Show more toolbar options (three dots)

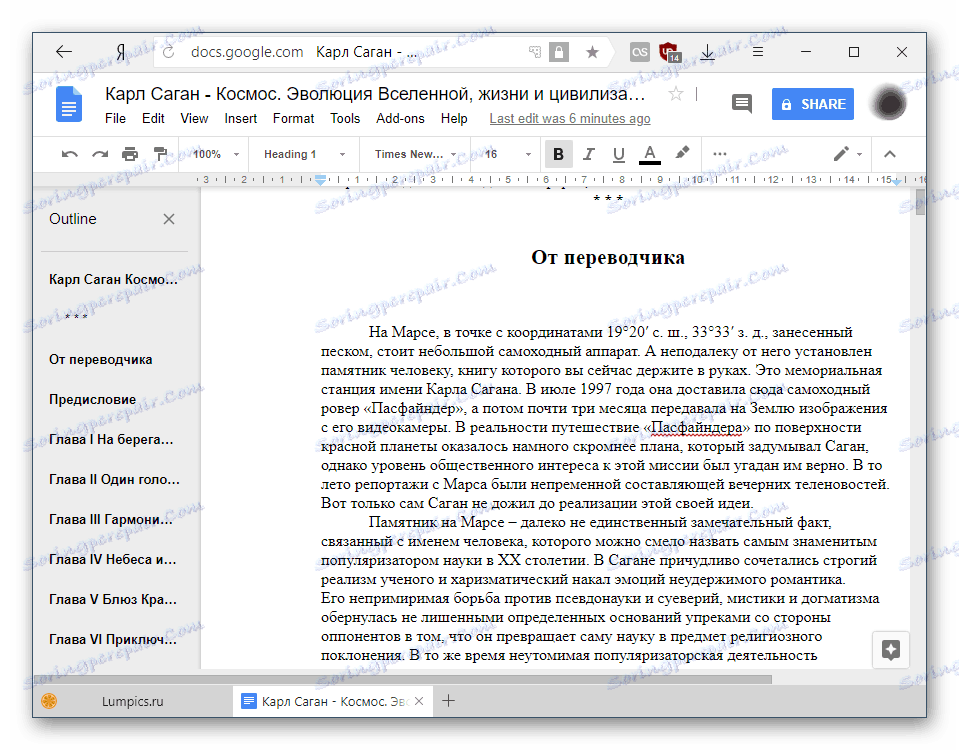point(720,154)
